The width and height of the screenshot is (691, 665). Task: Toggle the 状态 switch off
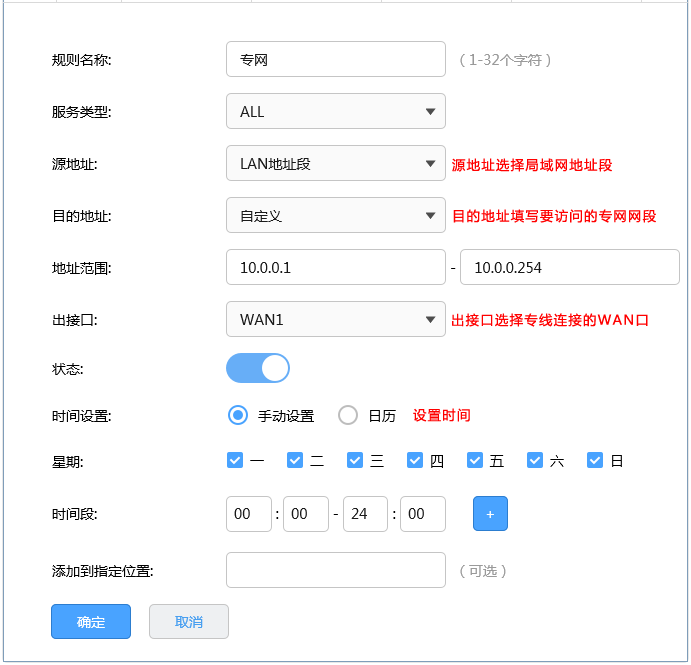tap(258, 368)
